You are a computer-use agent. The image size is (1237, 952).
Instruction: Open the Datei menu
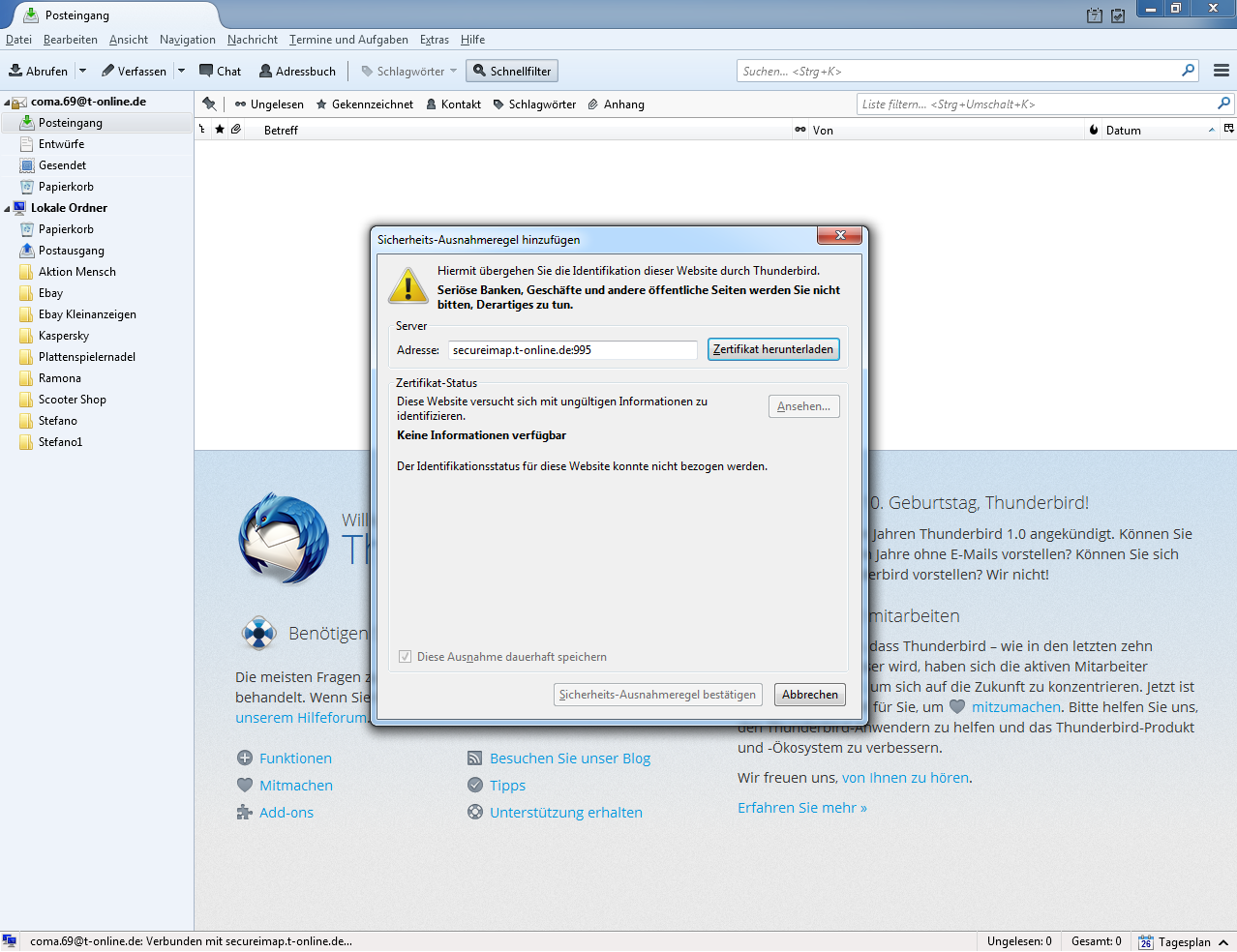(18, 40)
